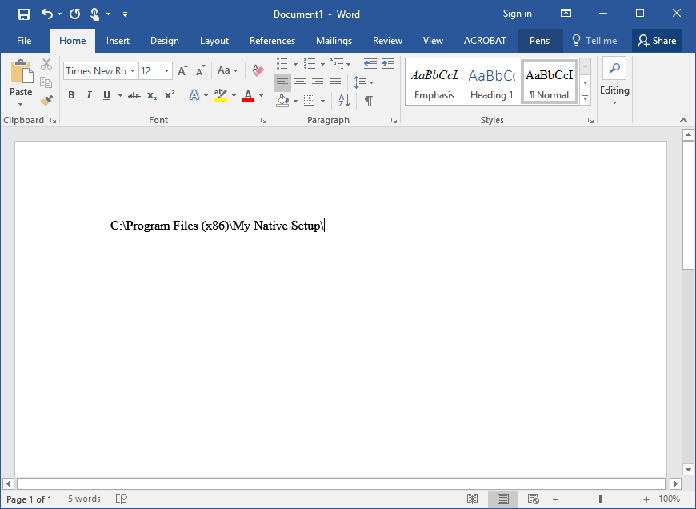The height and width of the screenshot is (509, 696).
Task: Open paragraph shading paint bucket
Action: (283, 101)
